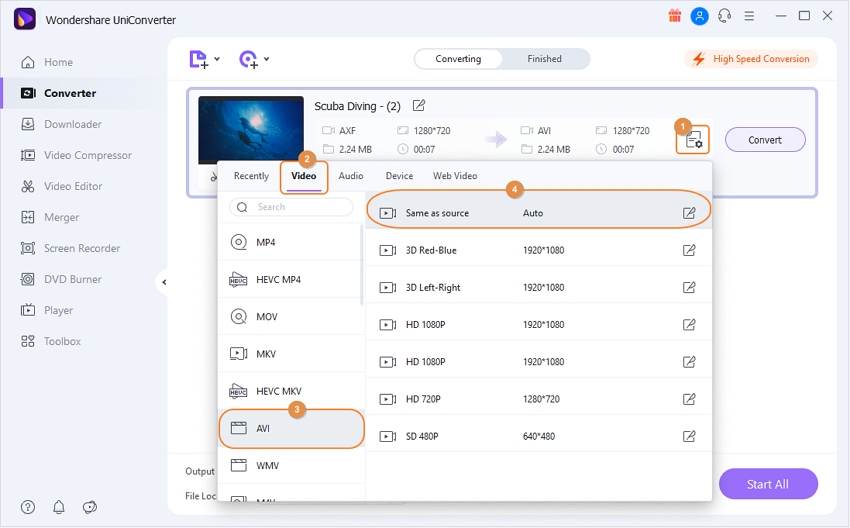This screenshot has height=528, width=850.
Task: Select the Video format tab
Action: pyautogui.click(x=304, y=176)
